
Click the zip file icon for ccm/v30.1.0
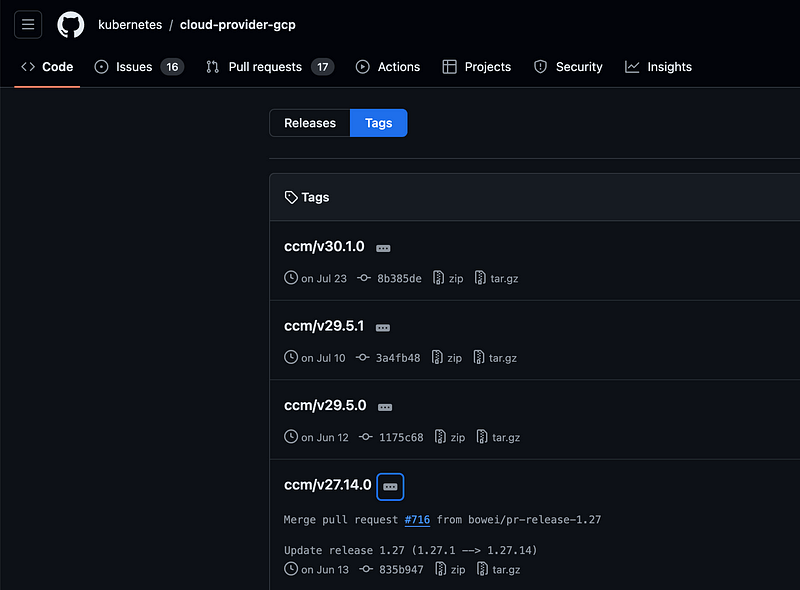(438, 278)
